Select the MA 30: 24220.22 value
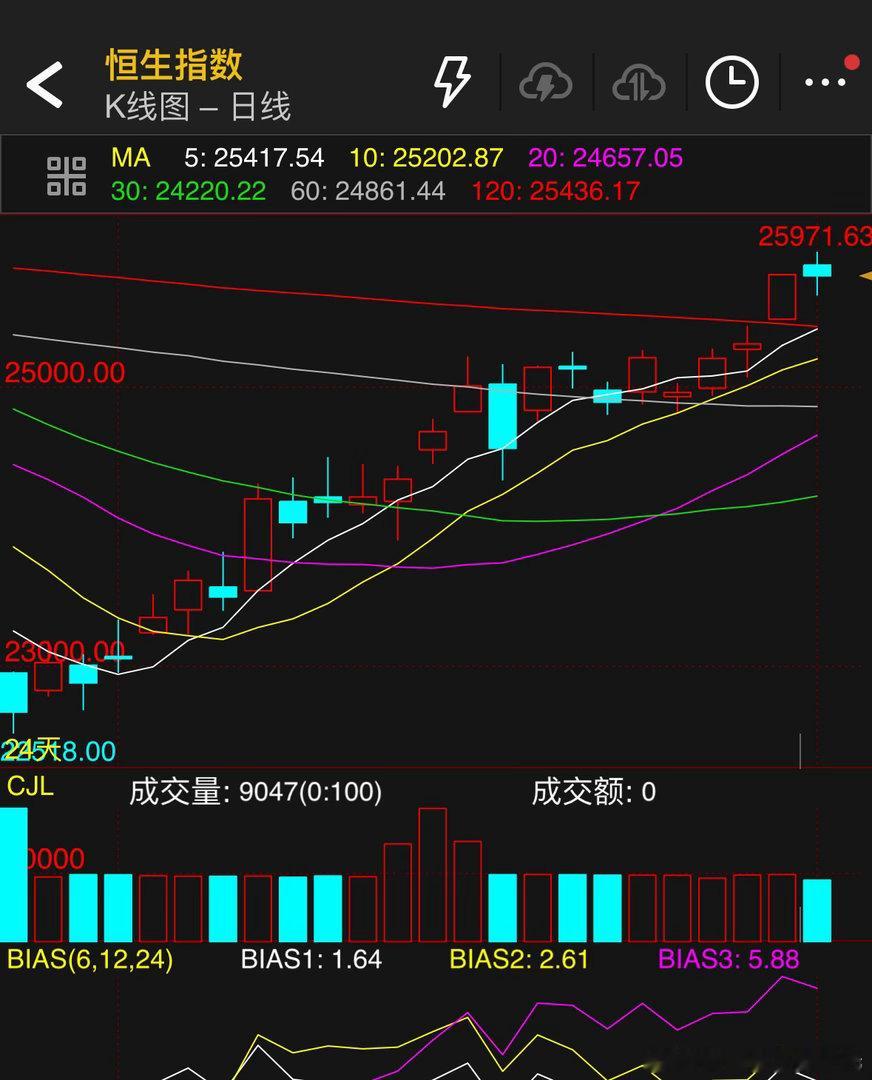 (188, 191)
